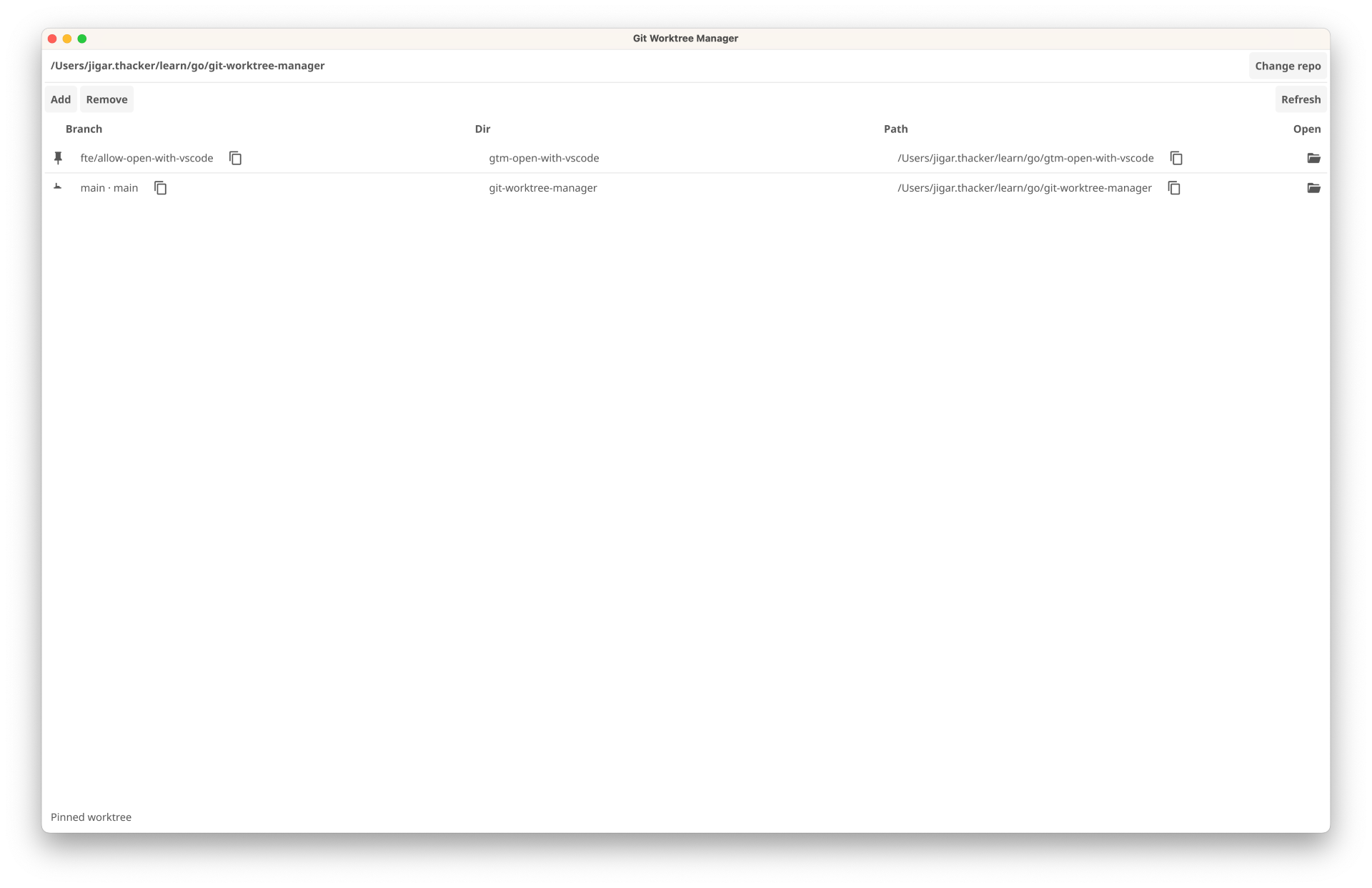Select the fte/allow-open-with-vscode branch text

click(146, 158)
